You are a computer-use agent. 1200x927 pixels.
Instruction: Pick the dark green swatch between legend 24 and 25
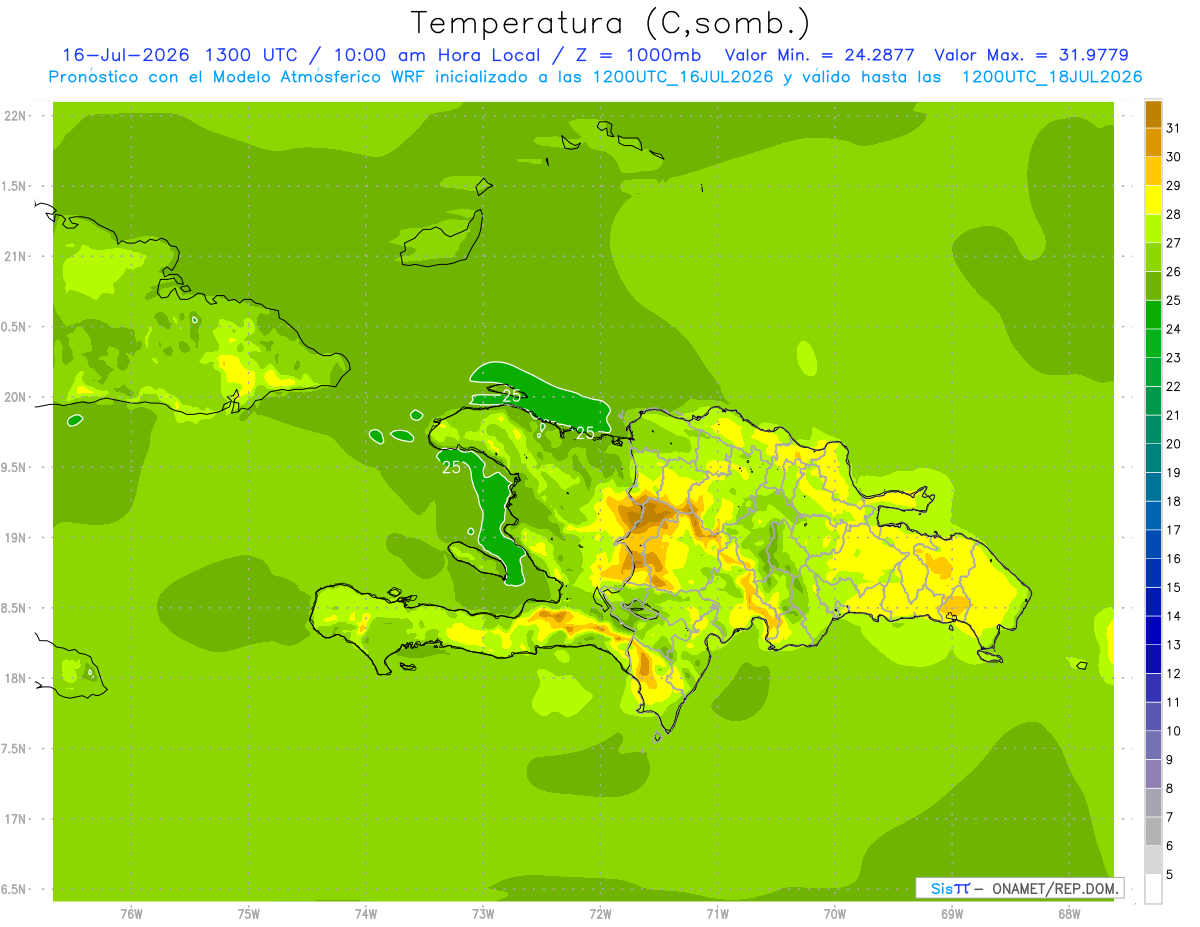(x=1153, y=315)
